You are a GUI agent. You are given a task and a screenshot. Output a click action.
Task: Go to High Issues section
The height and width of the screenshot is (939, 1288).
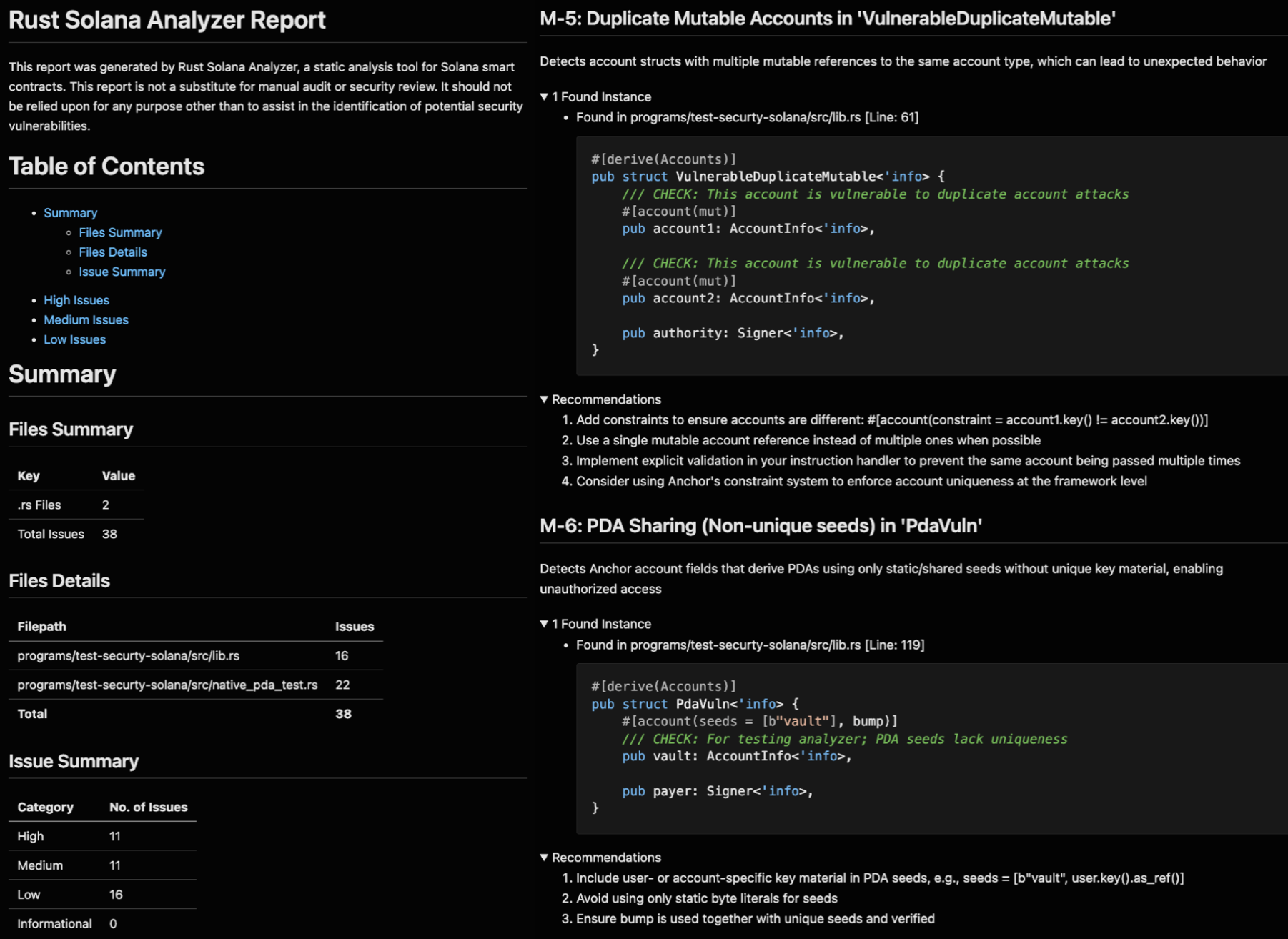pos(76,299)
